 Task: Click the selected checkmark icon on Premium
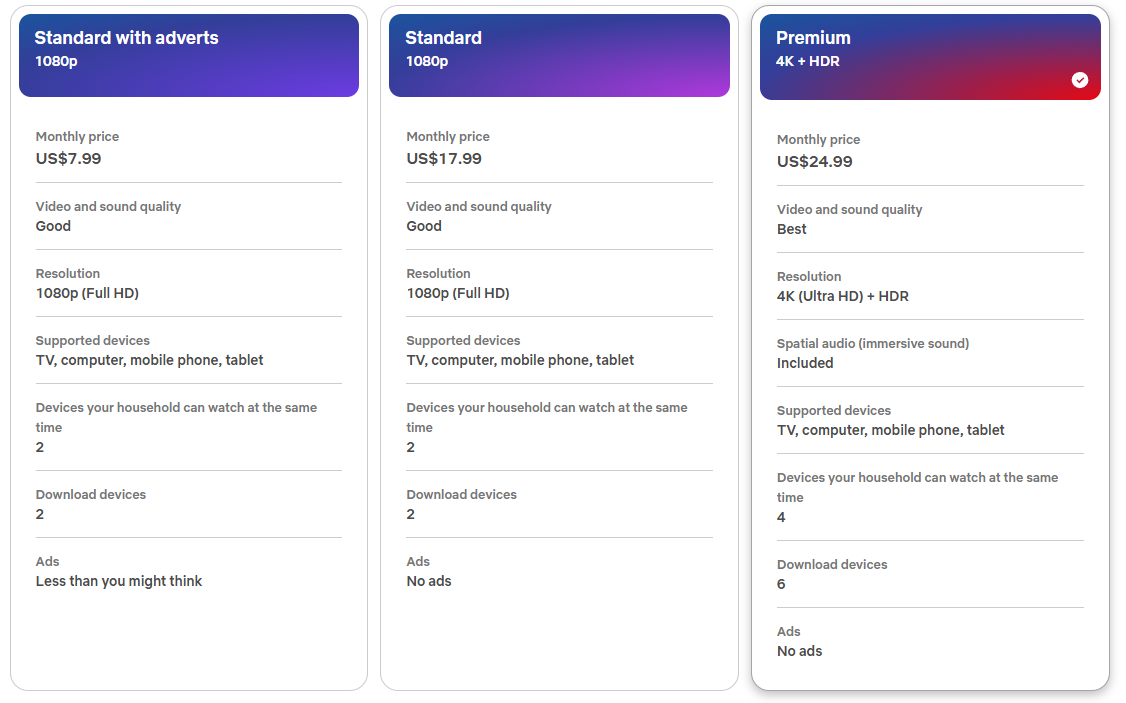pos(1080,80)
